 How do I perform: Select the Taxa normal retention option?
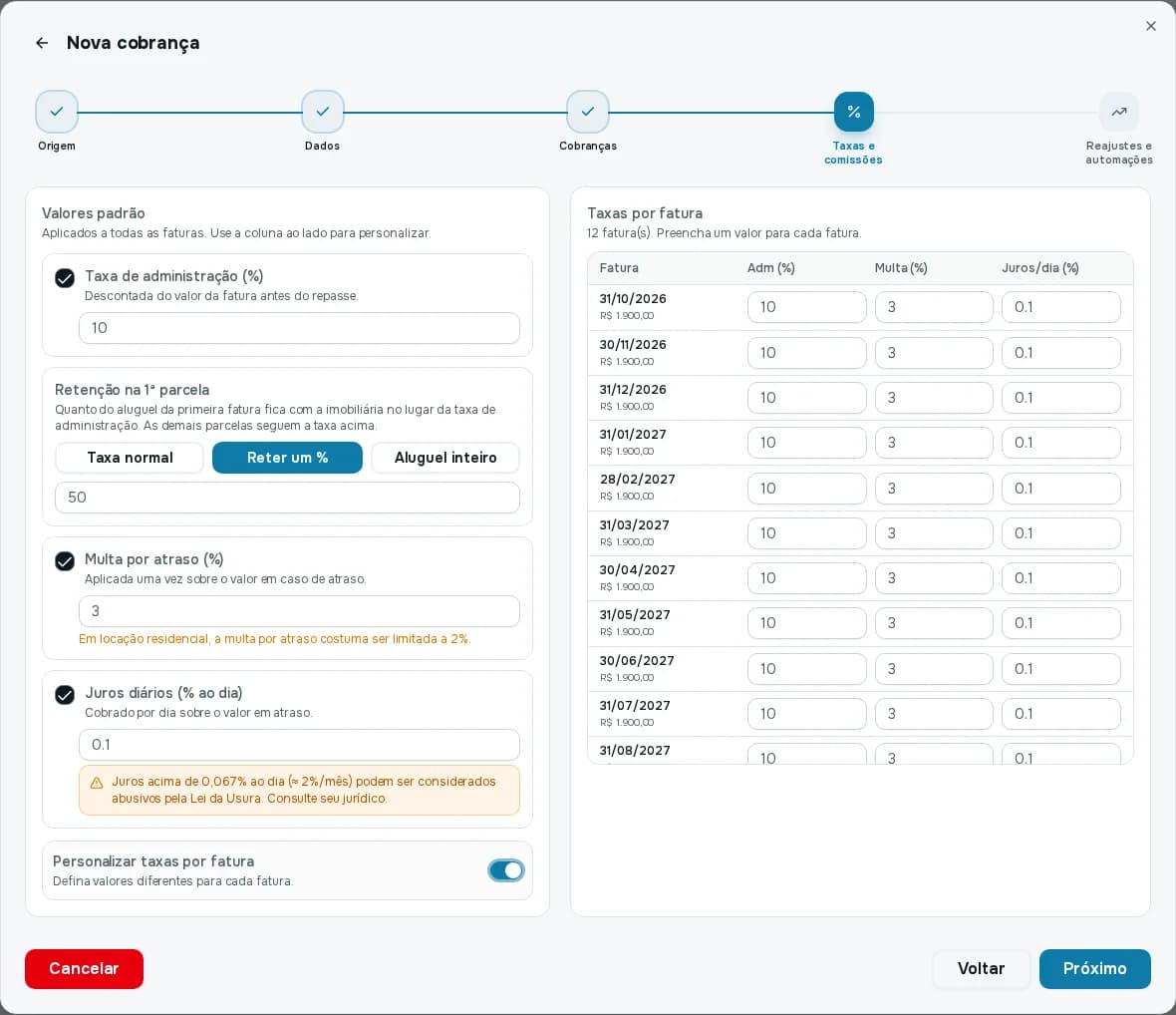130,458
